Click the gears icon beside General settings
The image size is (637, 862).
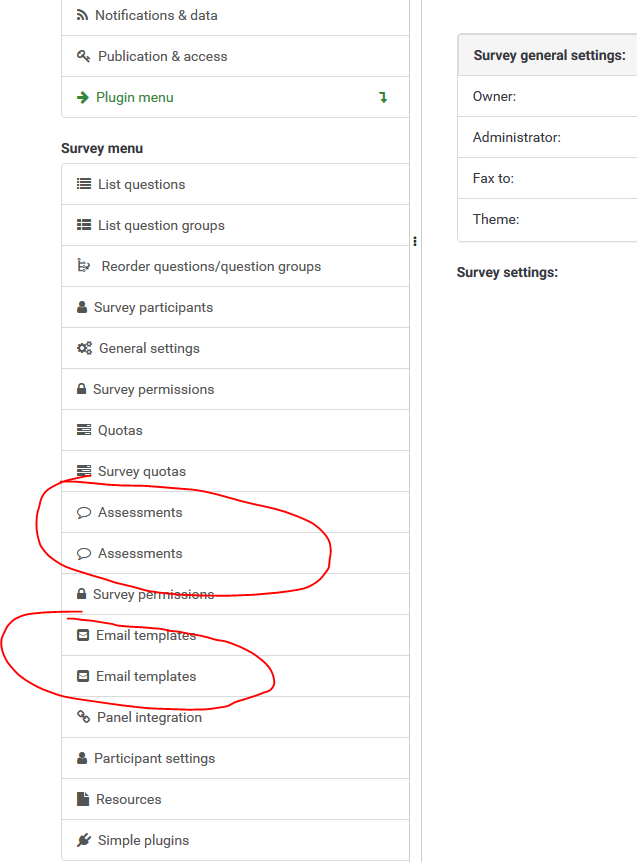(x=84, y=349)
